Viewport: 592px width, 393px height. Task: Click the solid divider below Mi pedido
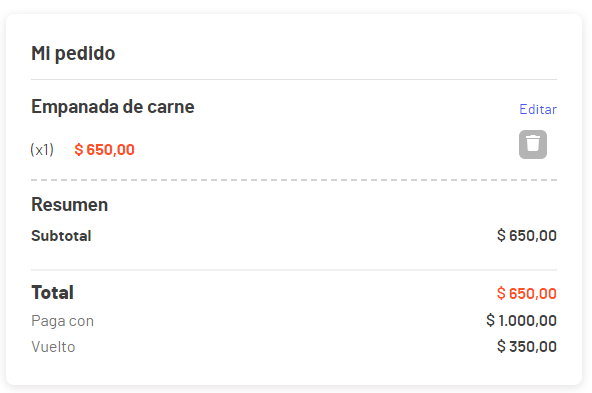(x=294, y=80)
